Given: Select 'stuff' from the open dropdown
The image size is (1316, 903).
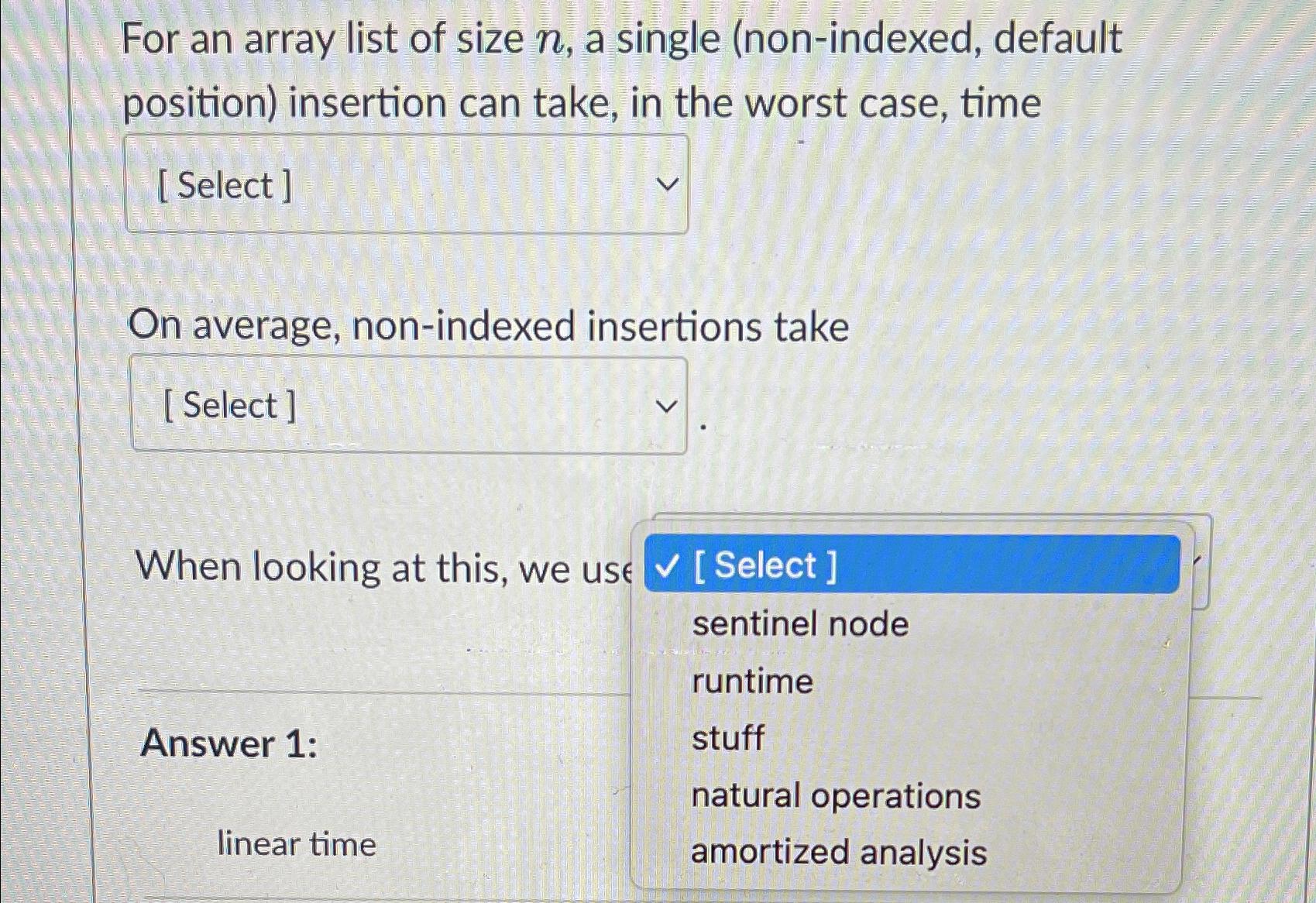Looking at the screenshot, I should point(728,738).
